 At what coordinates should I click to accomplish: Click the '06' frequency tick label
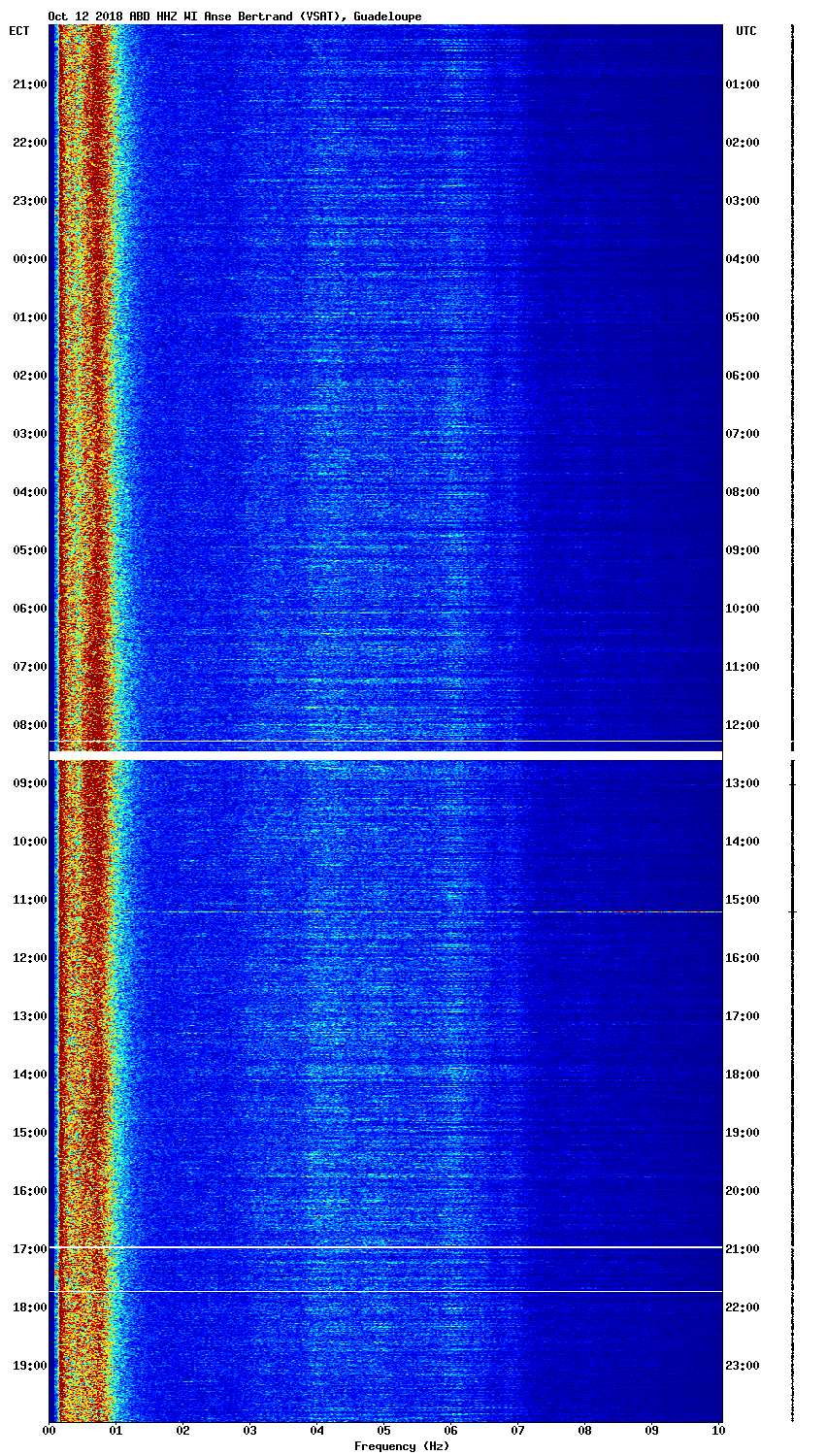pyautogui.click(x=451, y=1431)
